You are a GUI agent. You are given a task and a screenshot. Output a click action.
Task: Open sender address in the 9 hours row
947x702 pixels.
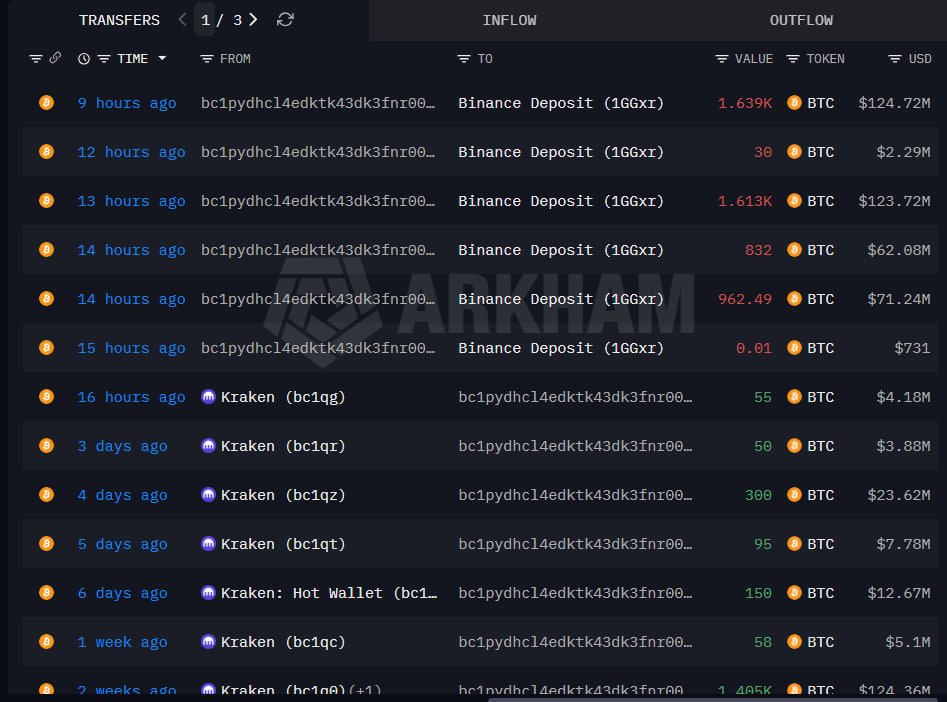pos(318,103)
